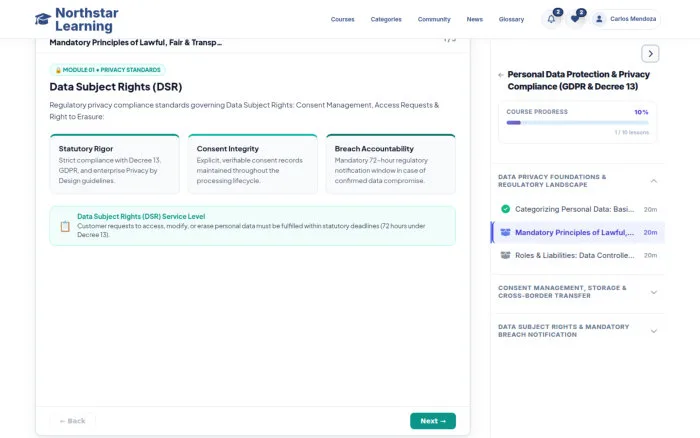The height and width of the screenshot is (438, 700).
Task: Click the user avatar icon beside Carlos Mendoza
Action: click(x=599, y=19)
